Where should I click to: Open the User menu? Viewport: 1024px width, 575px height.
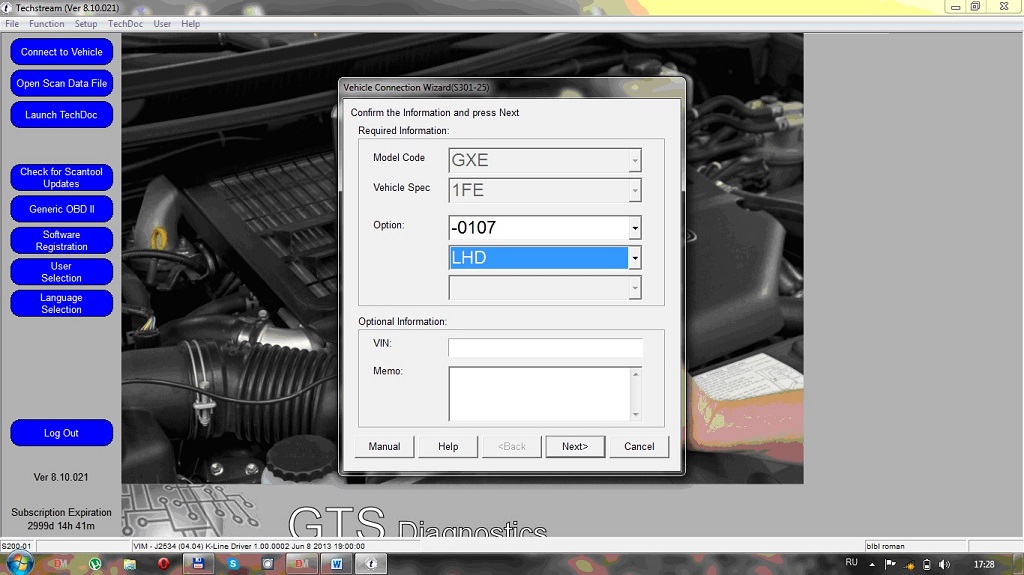pyautogui.click(x=162, y=24)
